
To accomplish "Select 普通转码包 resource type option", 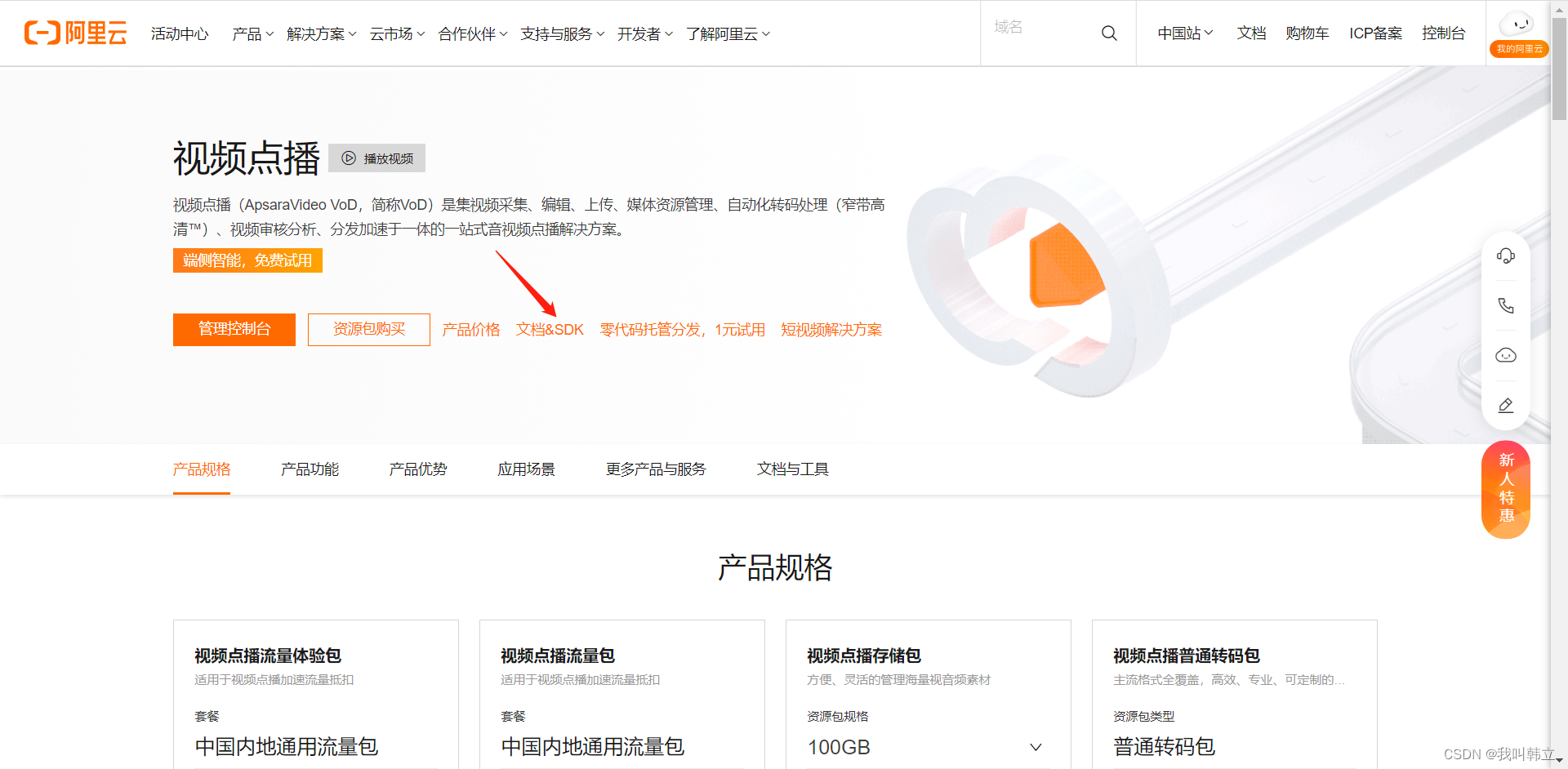I will 1165,747.
